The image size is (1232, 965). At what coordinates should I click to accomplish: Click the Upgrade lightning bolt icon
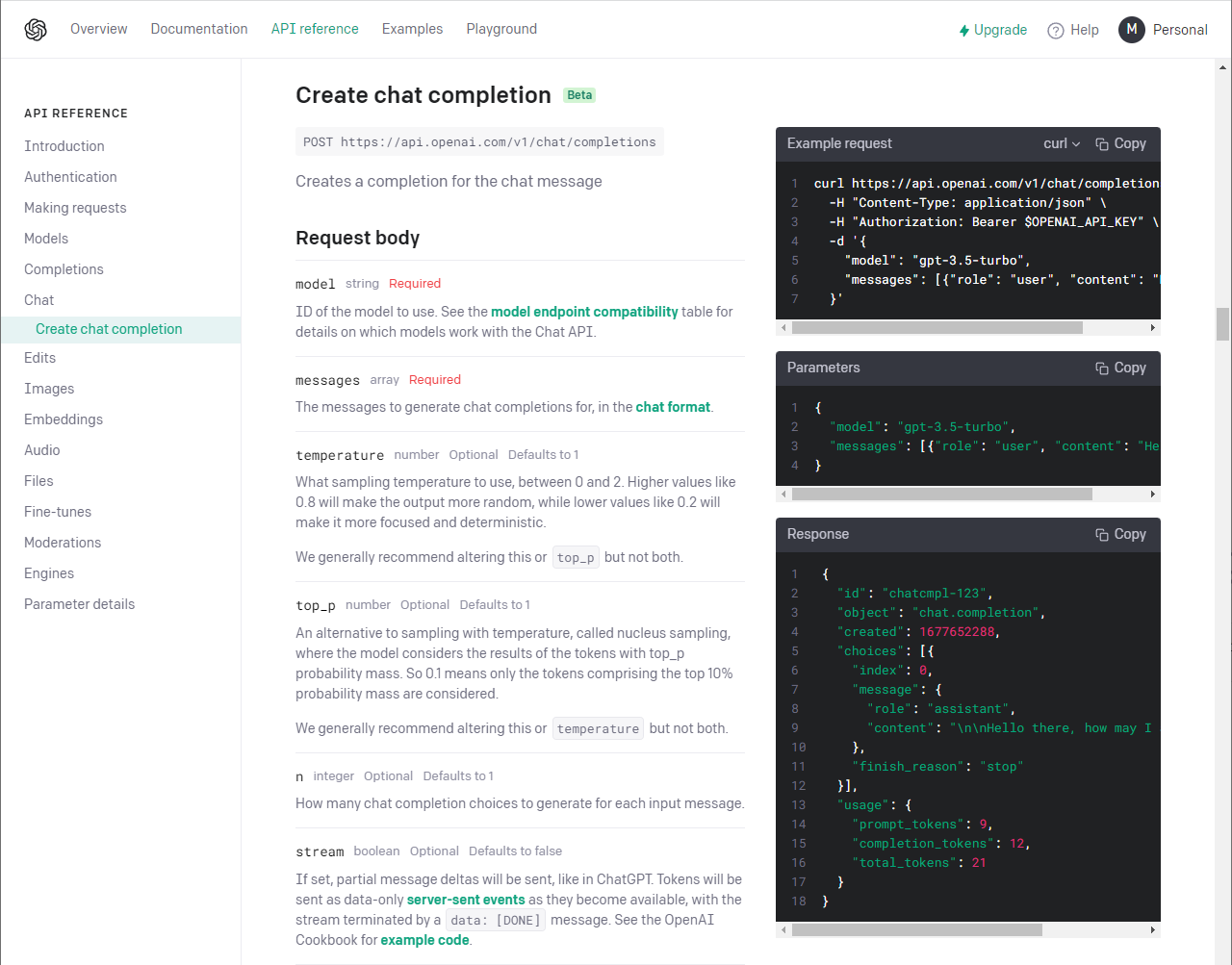[963, 31]
